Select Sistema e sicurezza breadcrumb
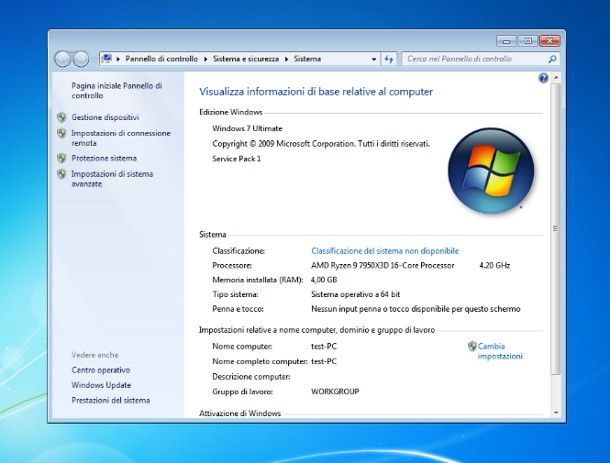This screenshot has height=463, width=610. coord(246,59)
